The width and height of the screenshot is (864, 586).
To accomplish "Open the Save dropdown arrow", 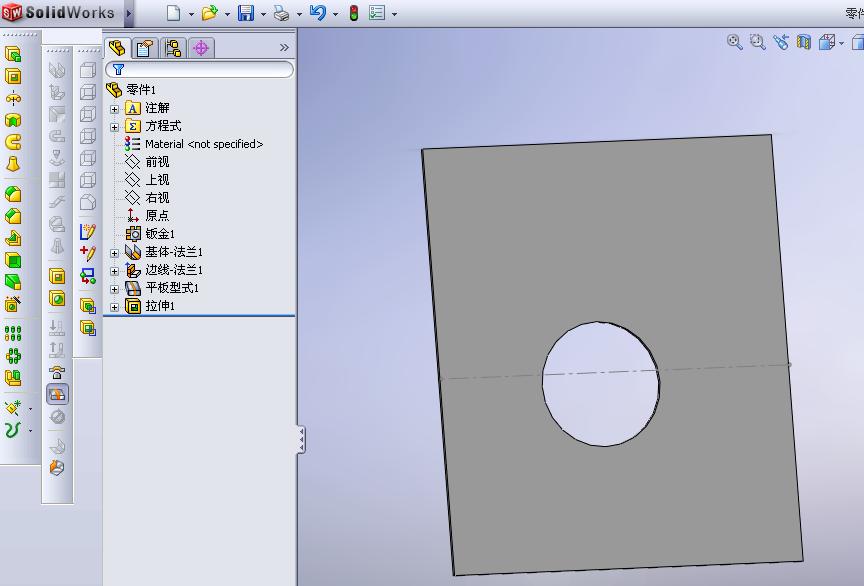I will click(x=263, y=14).
